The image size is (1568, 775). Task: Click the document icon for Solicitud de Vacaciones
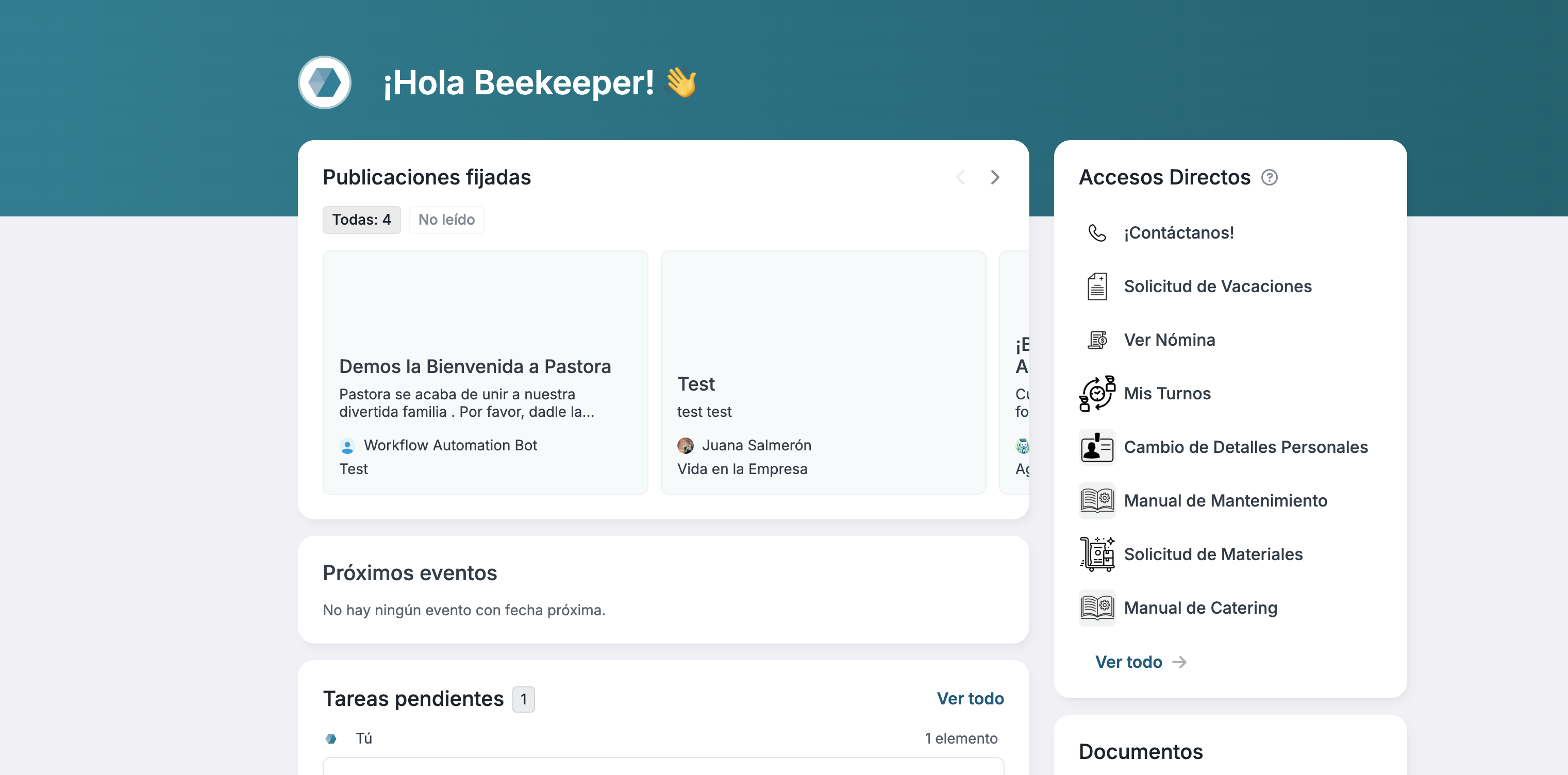coord(1097,287)
